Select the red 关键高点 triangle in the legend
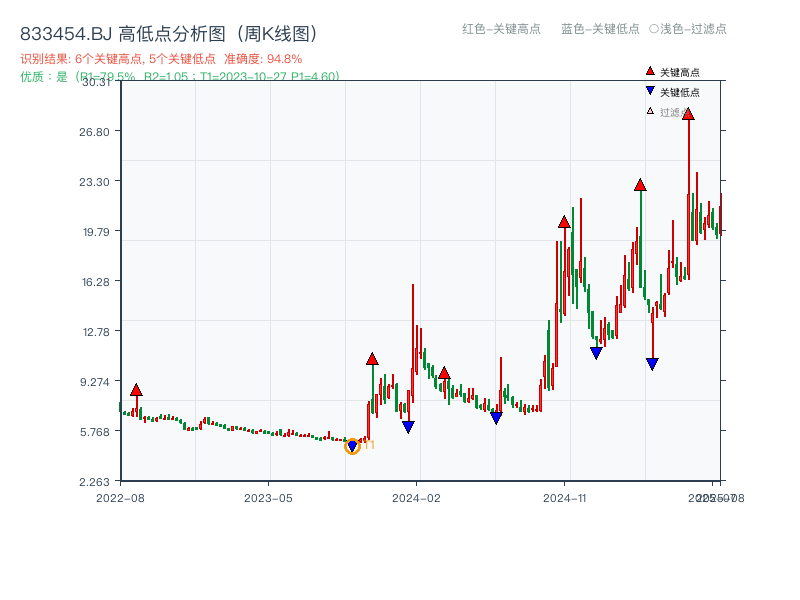 pyautogui.click(x=648, y=71)
